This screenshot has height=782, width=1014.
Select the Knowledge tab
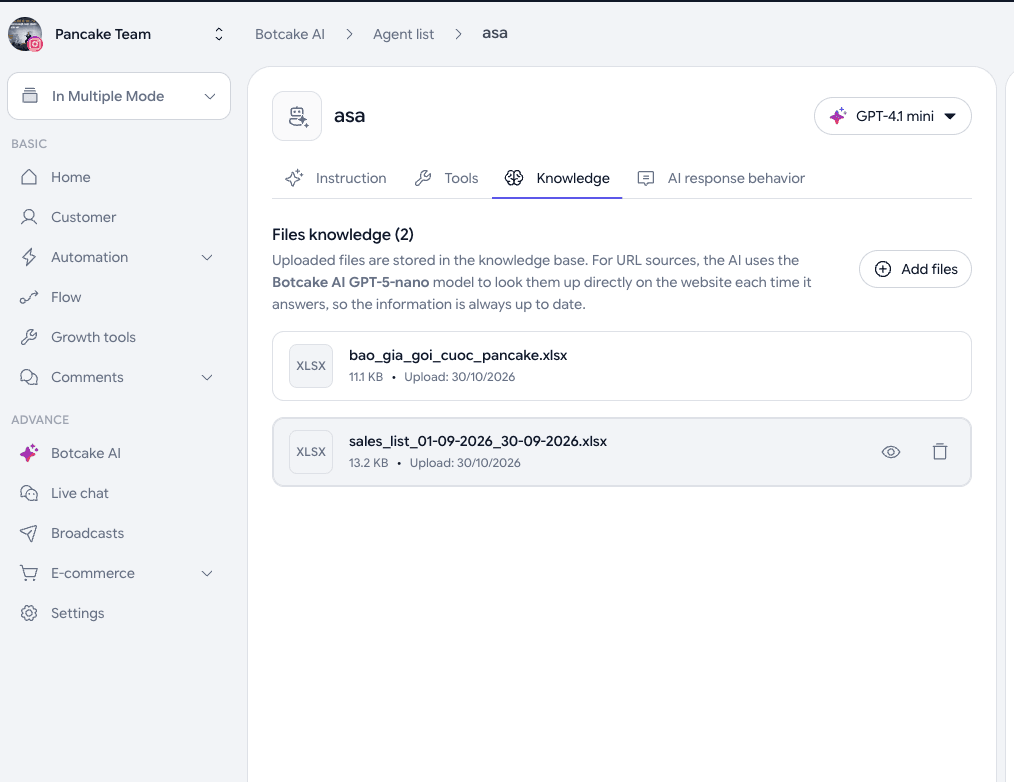pyautogui.click(x=557, y=179)
